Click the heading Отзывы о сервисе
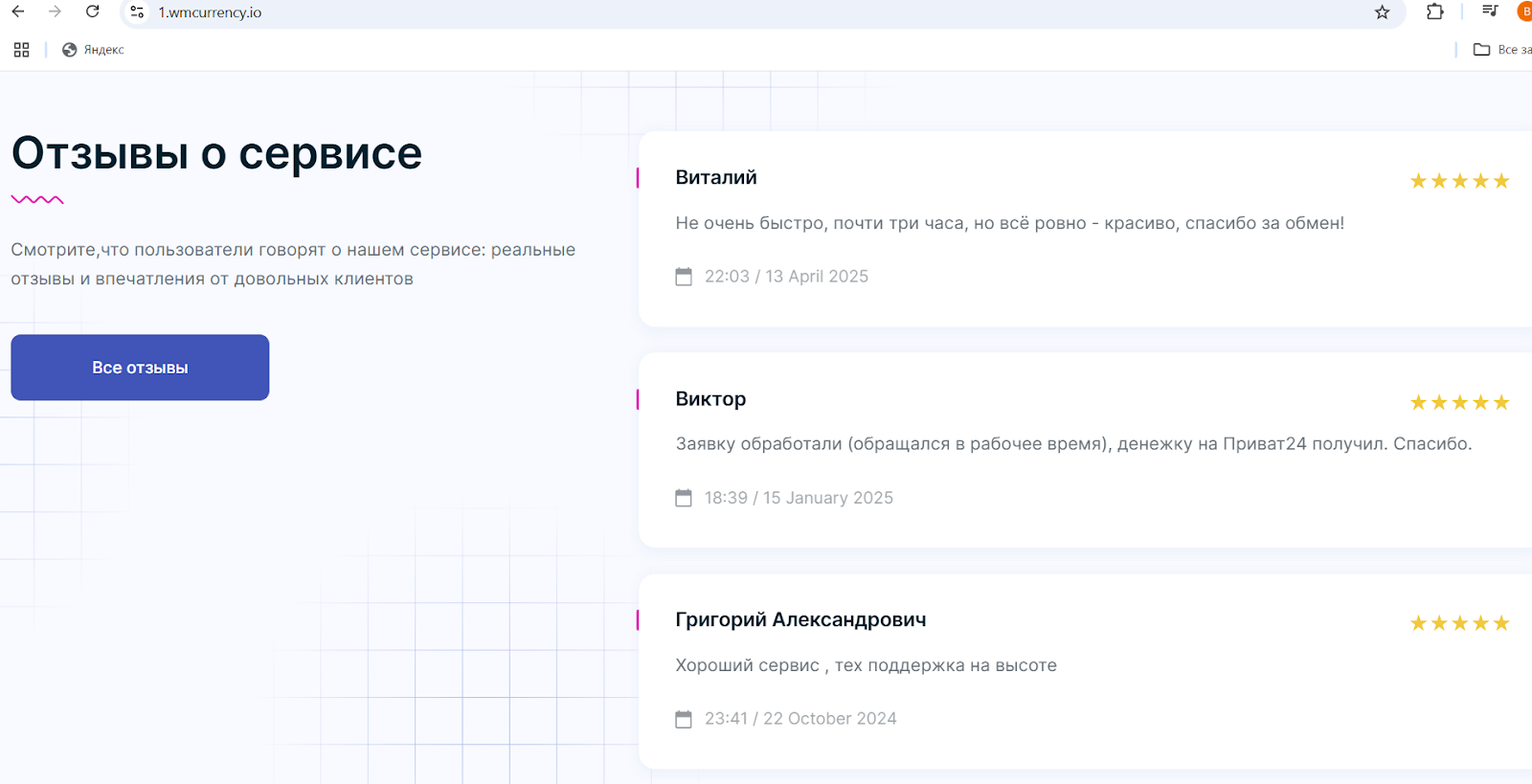 click(216, 153)
